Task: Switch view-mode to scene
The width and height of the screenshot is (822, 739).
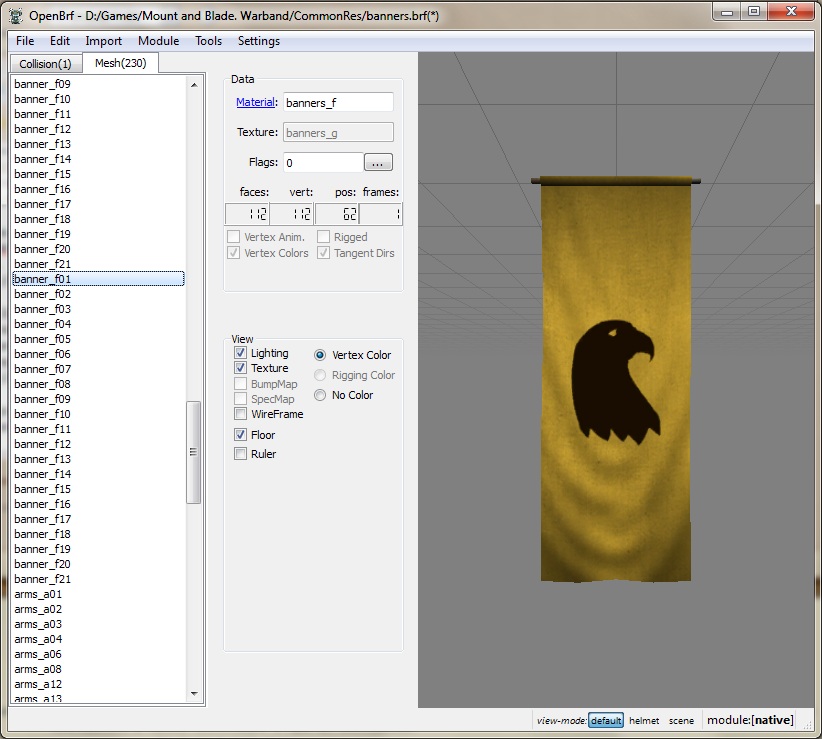Action: pos(681,721)
